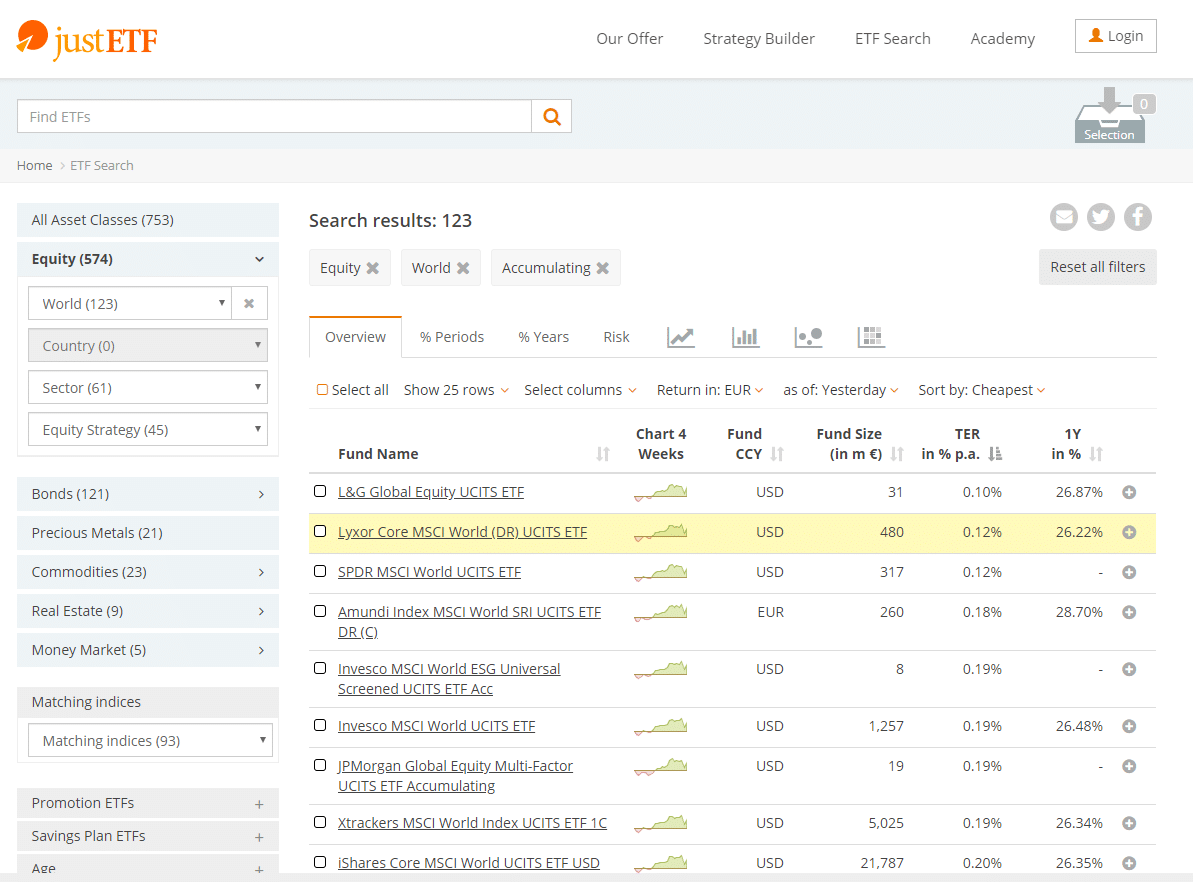Image resolution: width=1193 pixels, height=882 pixels.
Task: Add Amundi Index MSCI World SRI to selection
Action: pyautogui.click(x=1129, y=612)
